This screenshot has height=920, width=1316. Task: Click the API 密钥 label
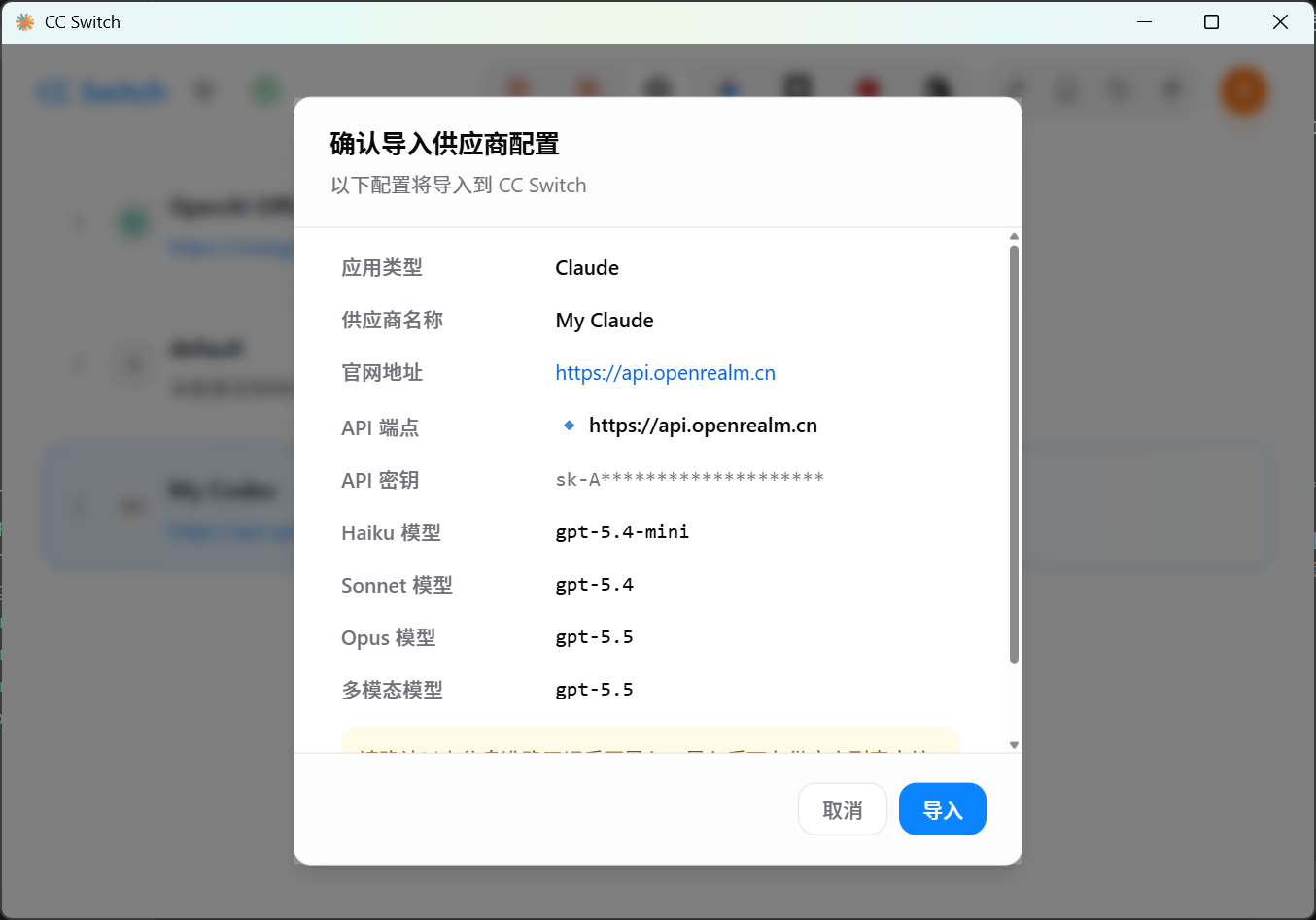coord(380,480)
